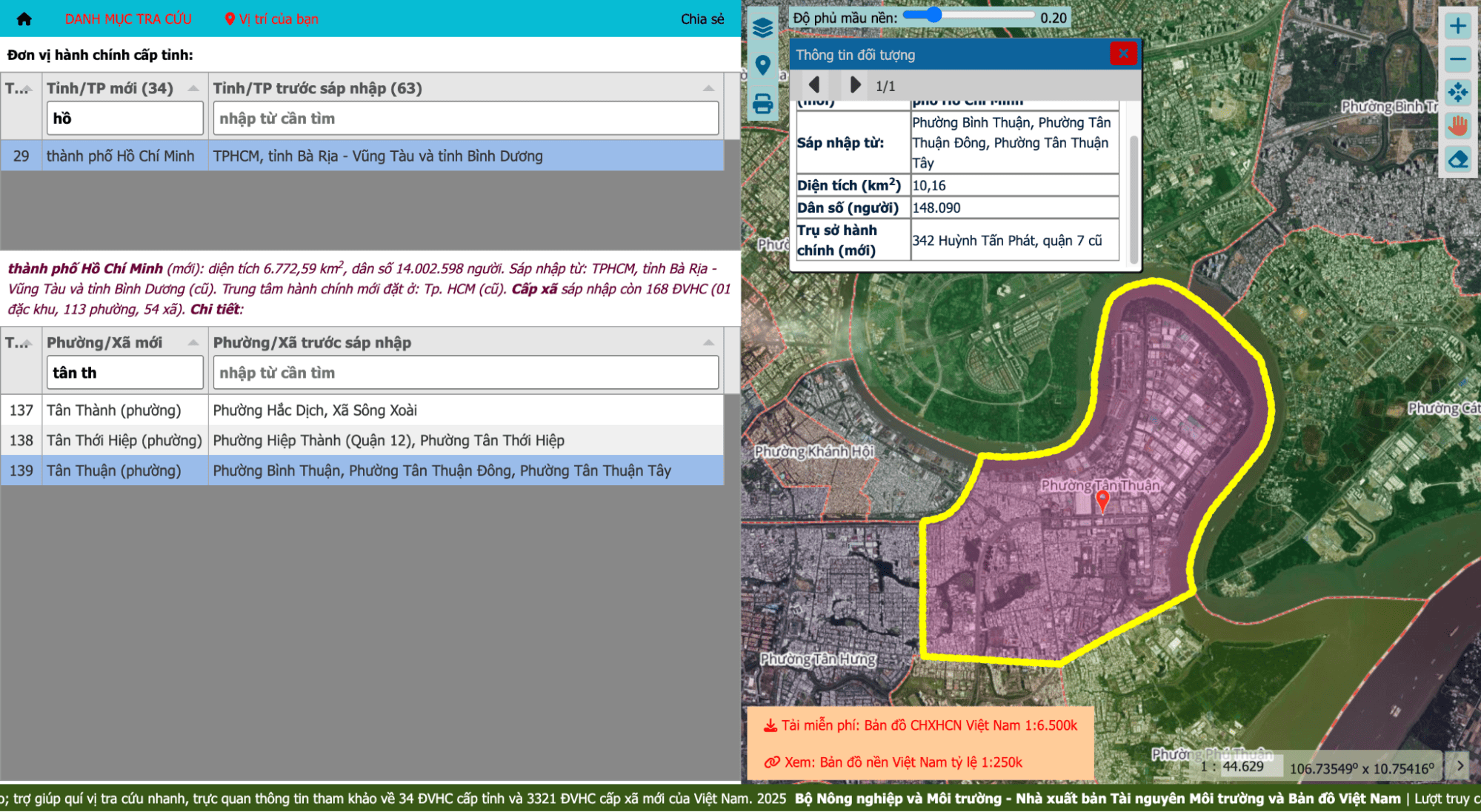Click the location pin tool on map toolbar

[x=762, y=65]
